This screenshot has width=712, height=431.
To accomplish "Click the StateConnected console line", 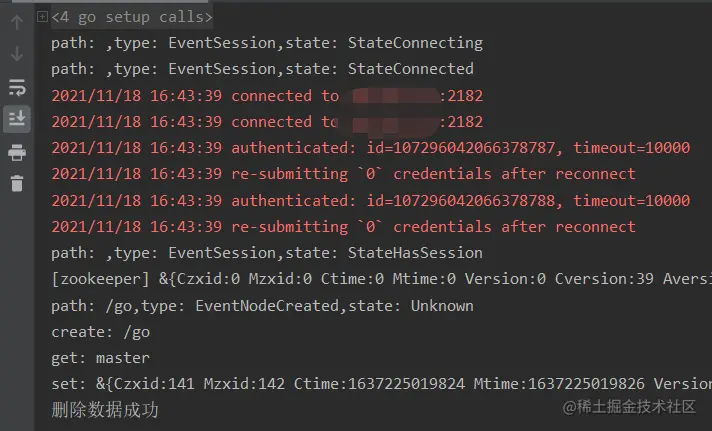I will coord(262,69).
